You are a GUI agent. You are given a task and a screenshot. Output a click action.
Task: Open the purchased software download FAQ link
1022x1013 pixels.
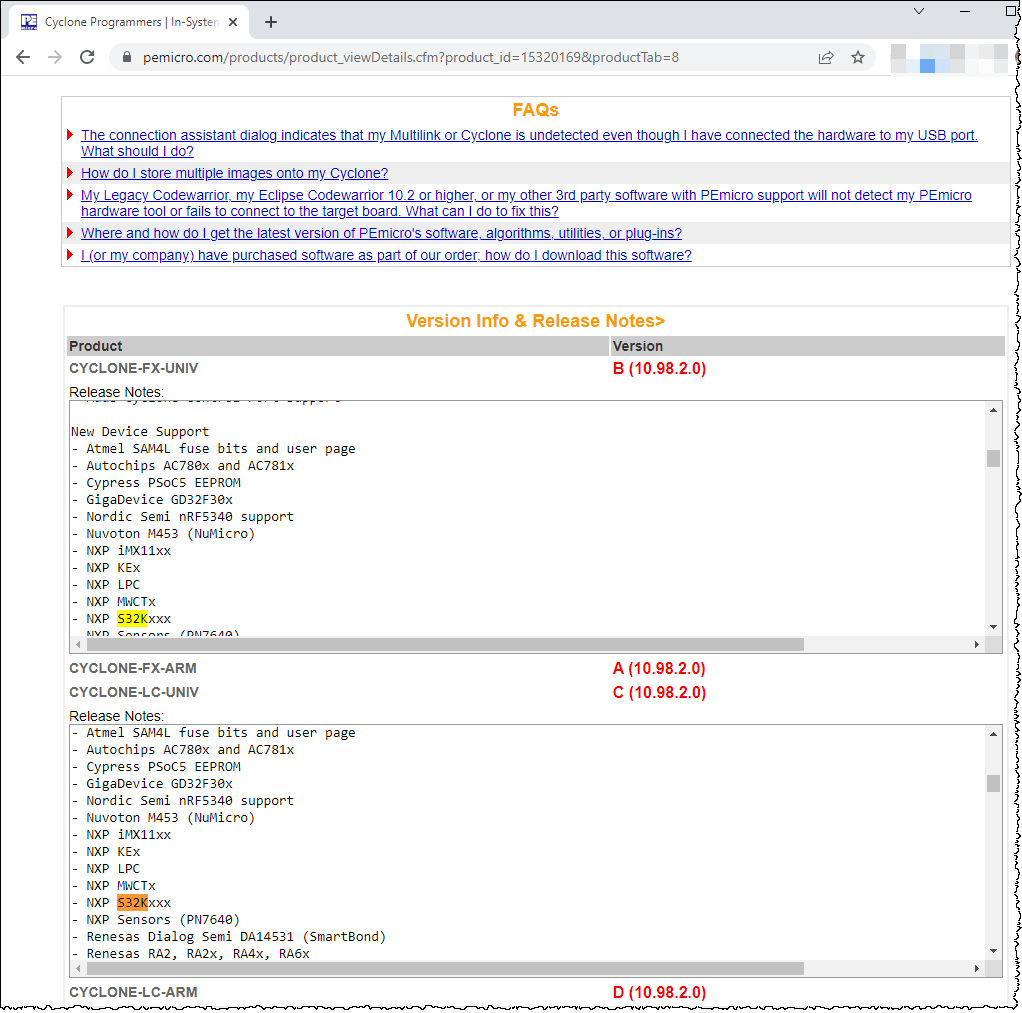click(385, 255)
